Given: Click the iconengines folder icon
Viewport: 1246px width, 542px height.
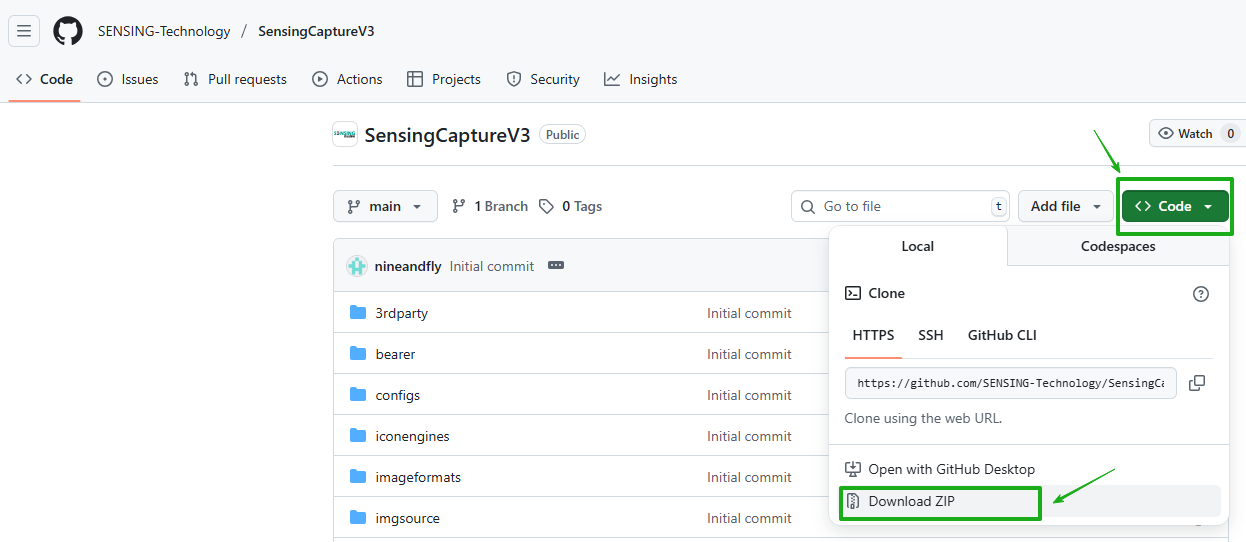Looking at the screenshot, I should pyautogui.click(x=358, y=436).
